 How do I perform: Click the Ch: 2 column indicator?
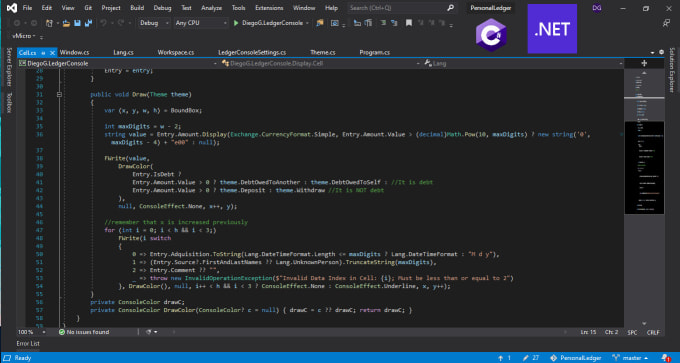(x=611, y=332)
